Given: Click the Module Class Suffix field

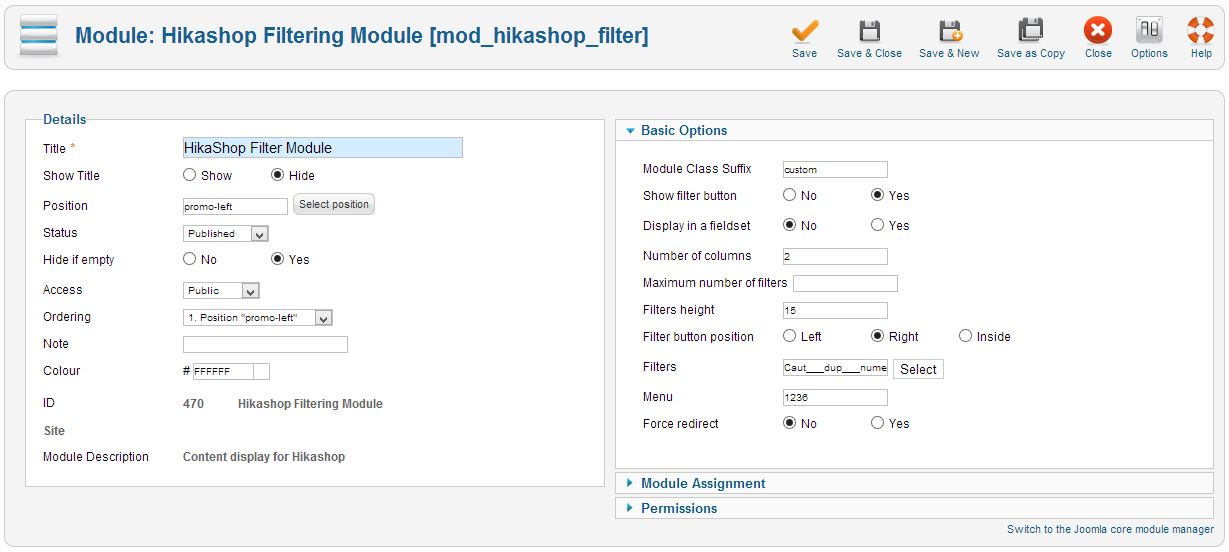Looking at the screenshot, I should tap(835, 170).
